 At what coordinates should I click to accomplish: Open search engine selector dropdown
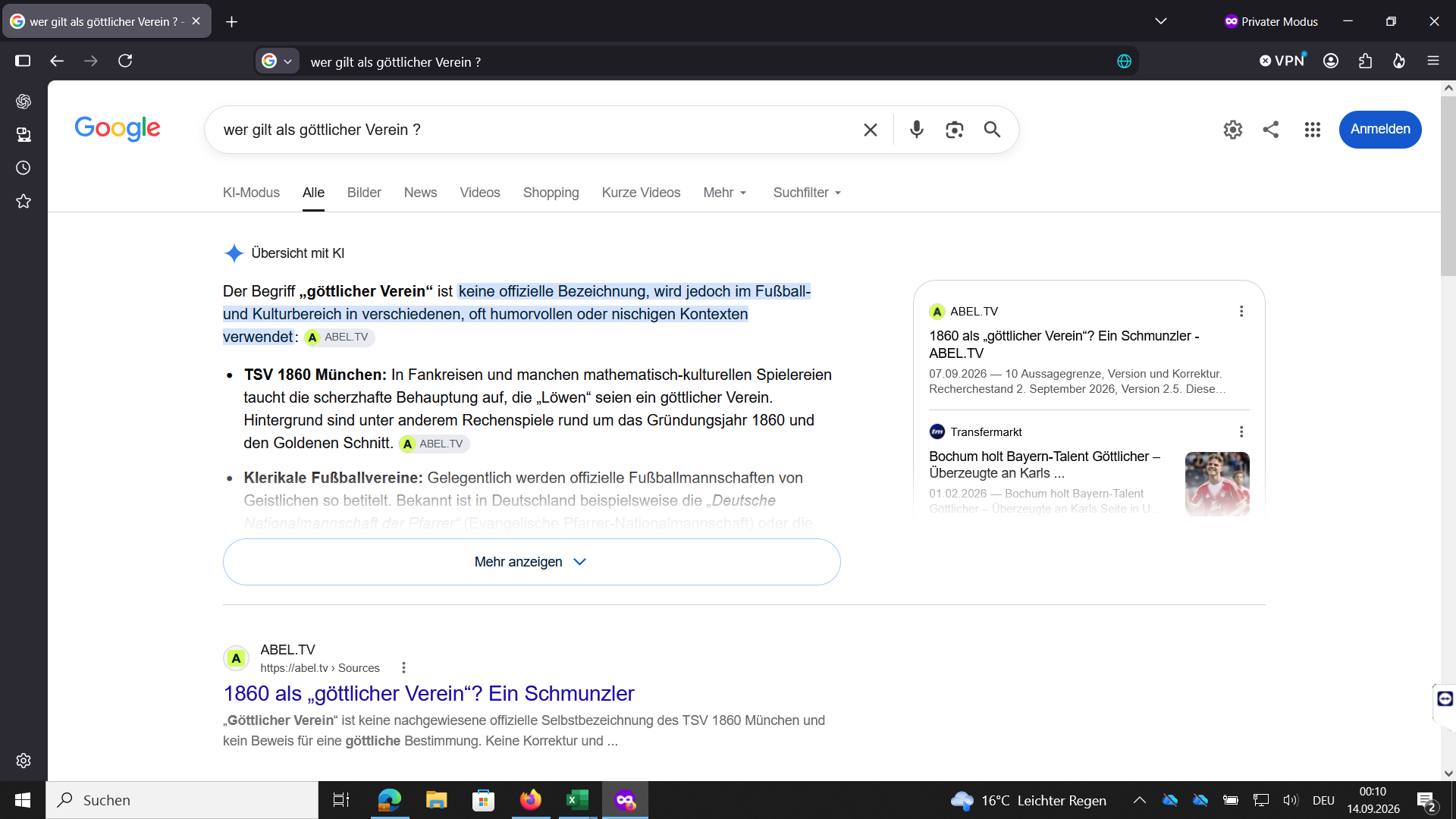tap(278, 61)
